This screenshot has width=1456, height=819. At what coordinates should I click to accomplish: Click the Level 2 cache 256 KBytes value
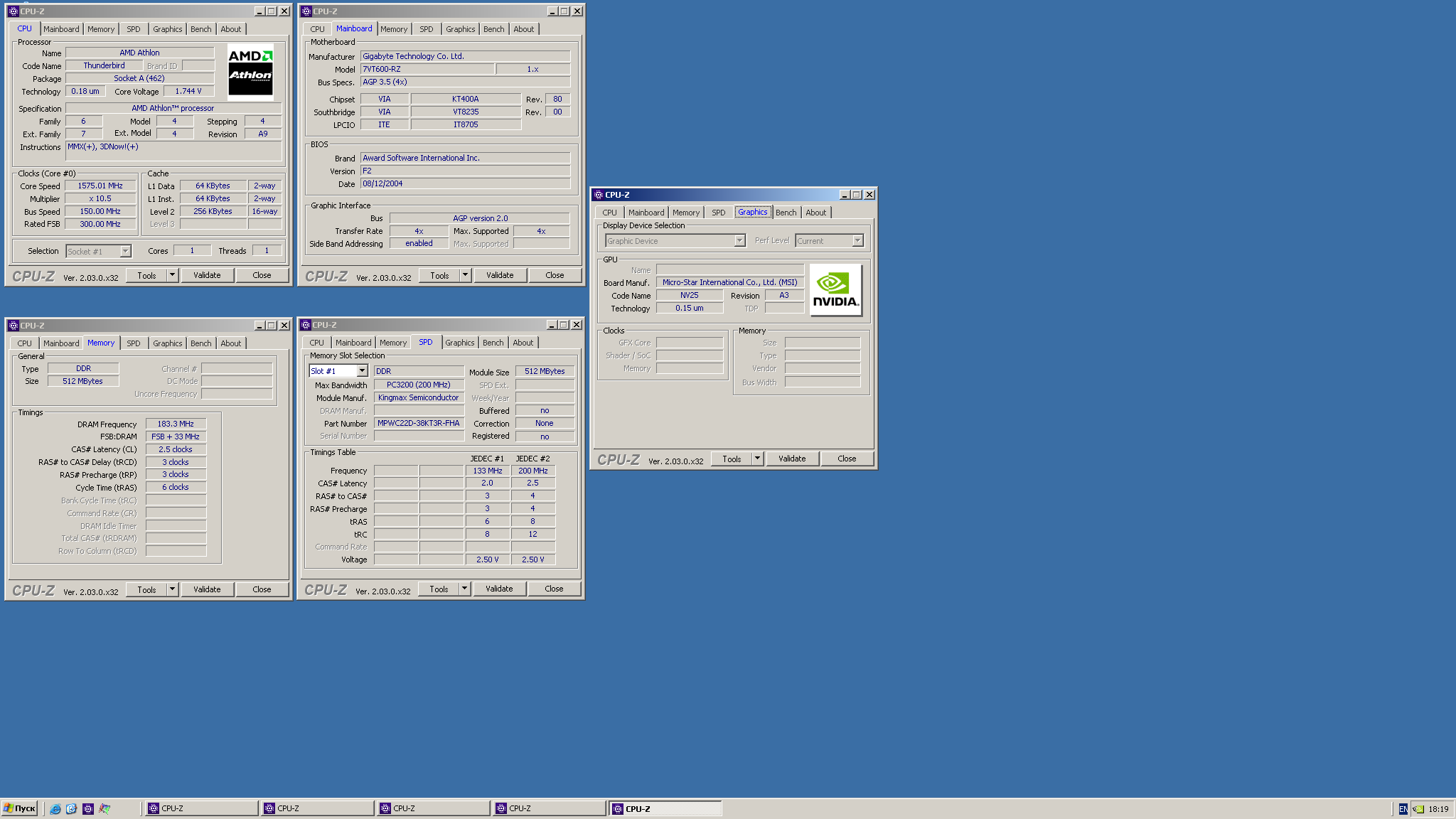click(x=213, y=211)
